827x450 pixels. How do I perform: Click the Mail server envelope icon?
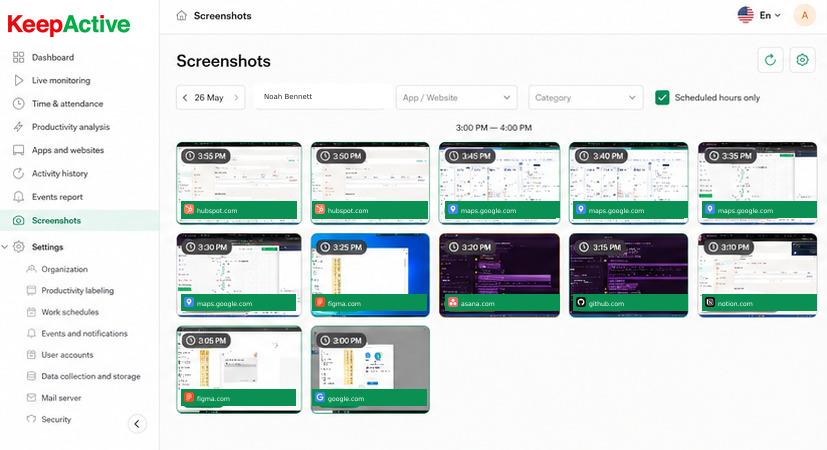coord(31,398)
